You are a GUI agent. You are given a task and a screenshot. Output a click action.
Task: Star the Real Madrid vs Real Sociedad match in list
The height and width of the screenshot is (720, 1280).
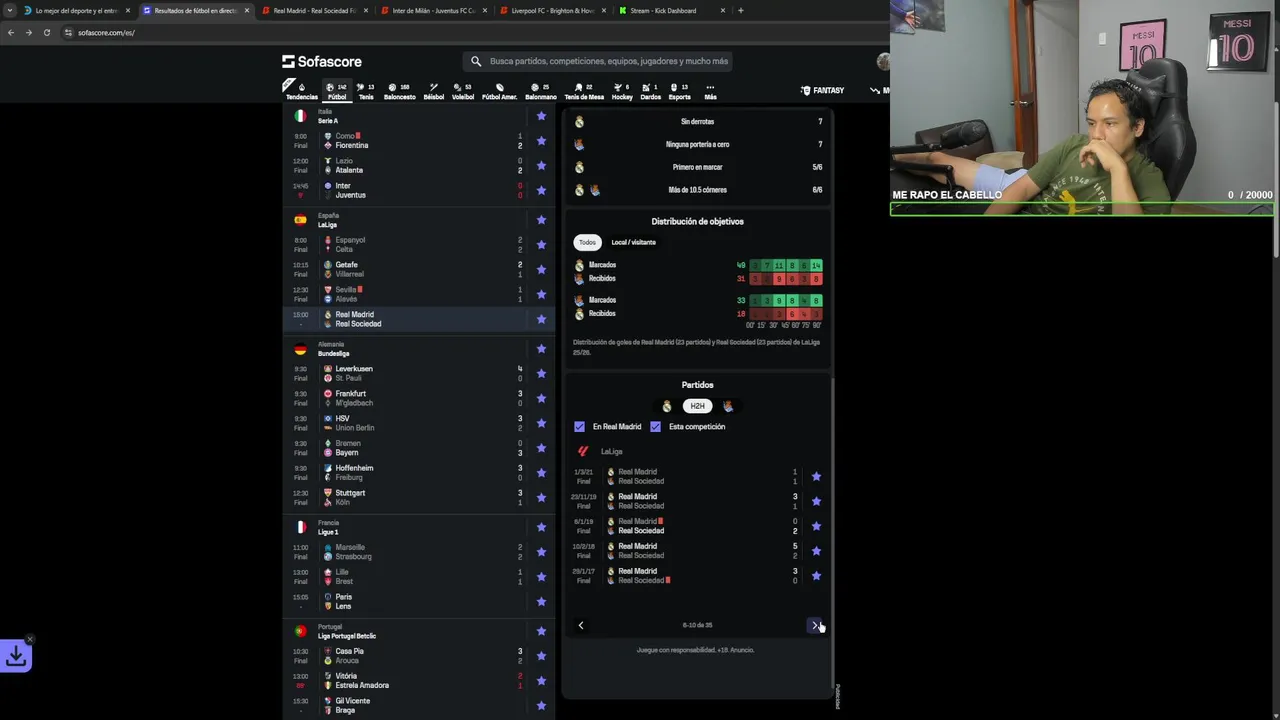pos(541,319)
